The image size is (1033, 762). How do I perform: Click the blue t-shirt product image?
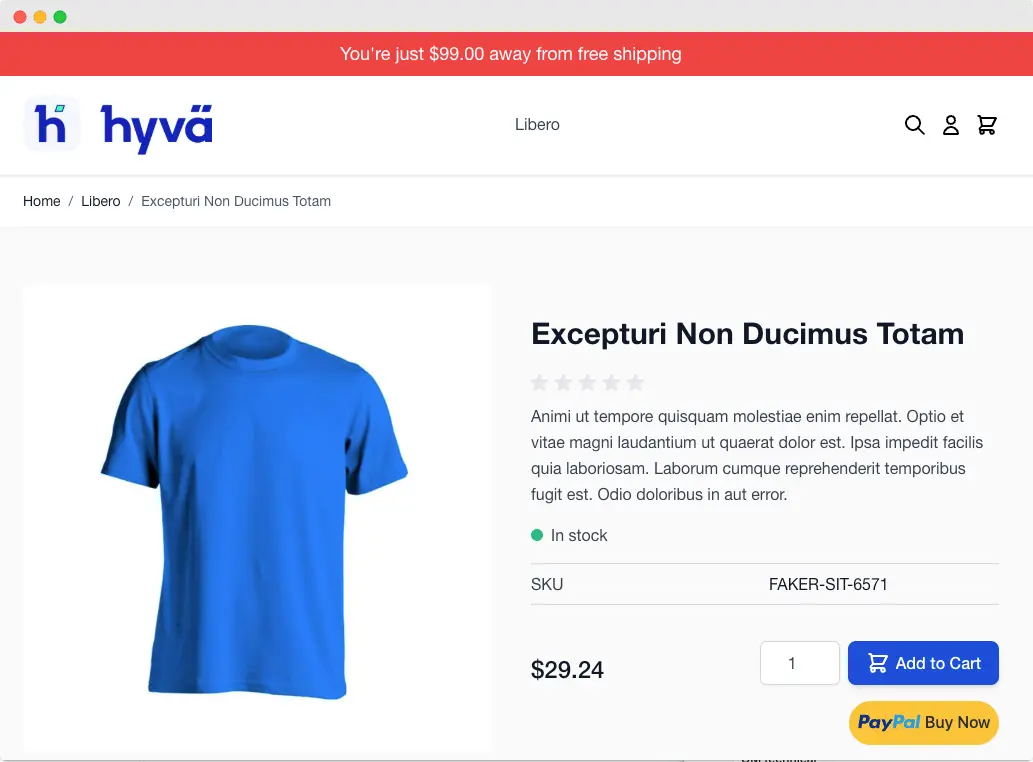point(254,511)
